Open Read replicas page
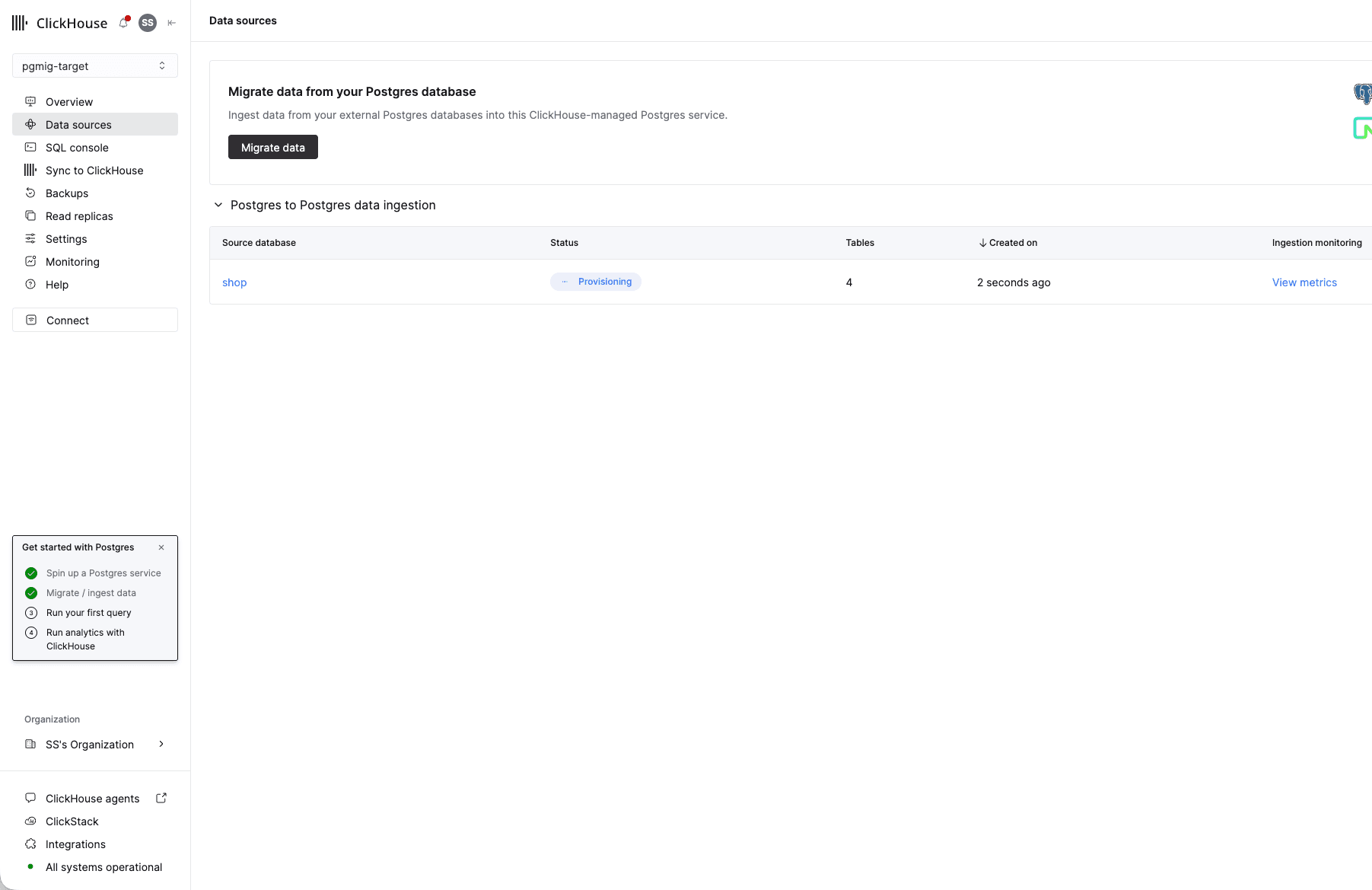 tap(95, 215)
